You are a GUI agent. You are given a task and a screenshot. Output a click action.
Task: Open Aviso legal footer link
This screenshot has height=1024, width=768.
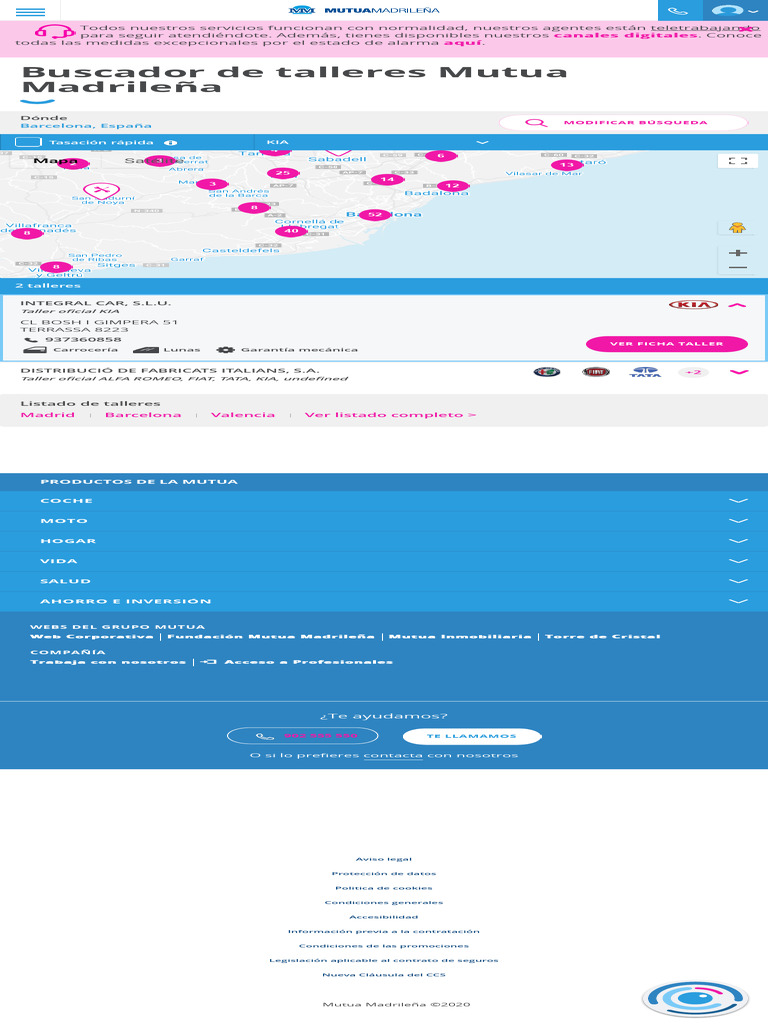click(x=384, y=859)
